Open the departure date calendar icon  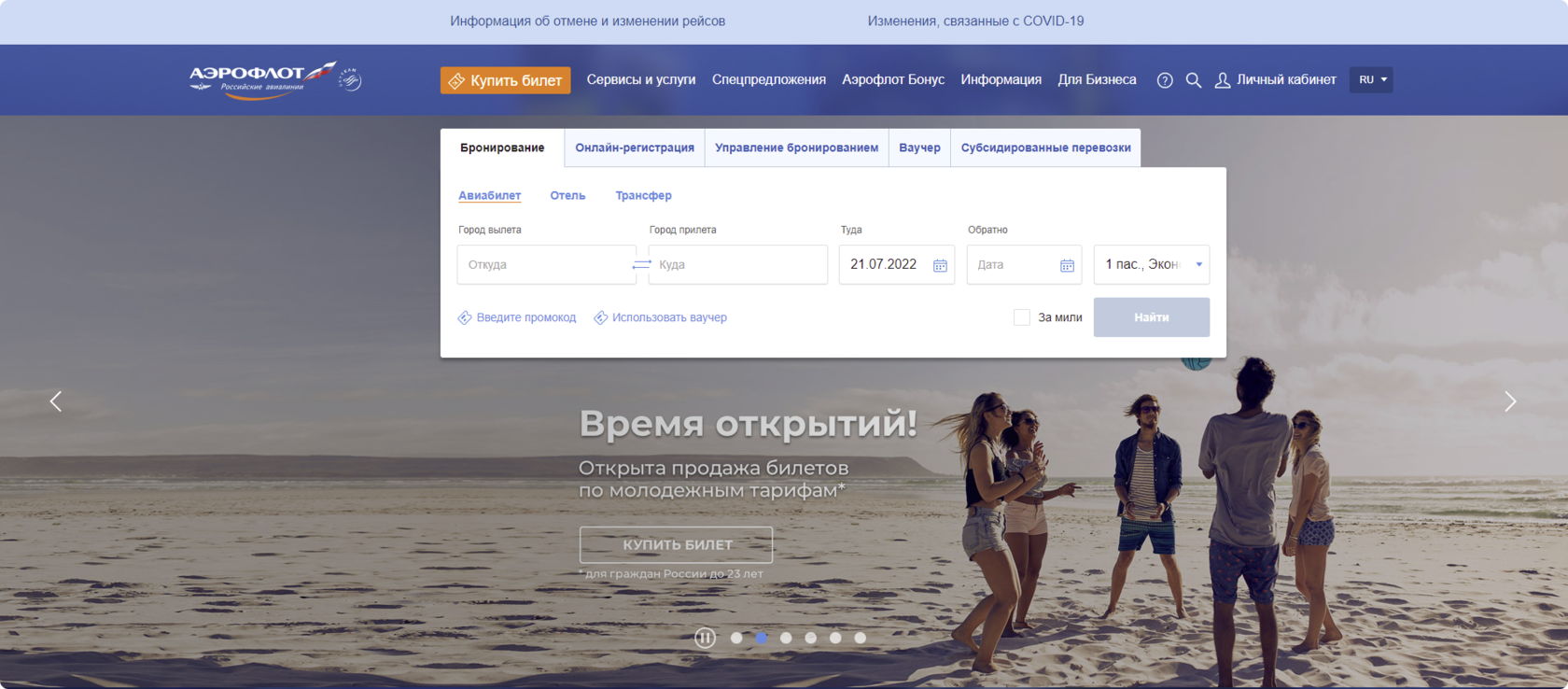coord(940,265)
